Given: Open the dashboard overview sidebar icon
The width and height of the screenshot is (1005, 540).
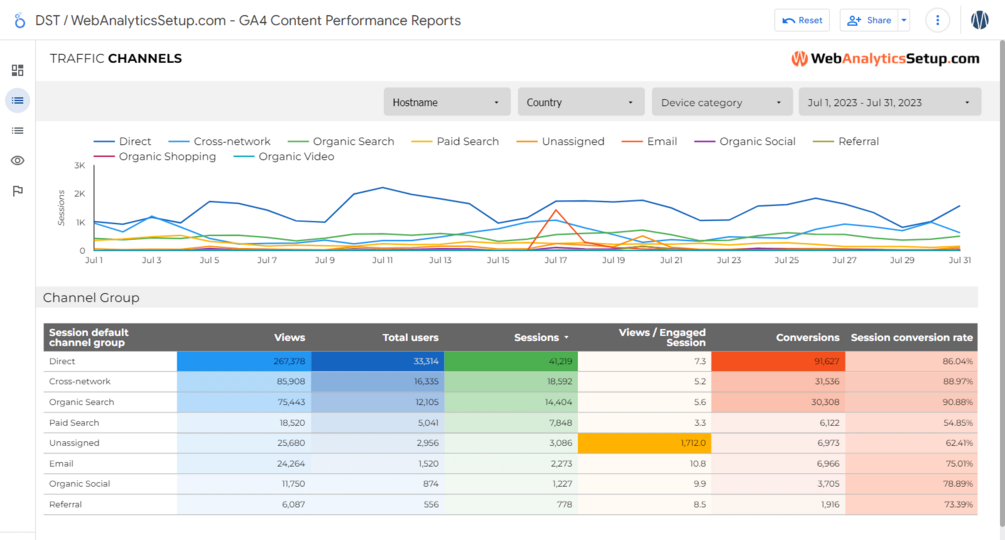Looking at the screenshot, I should coord(17,71).
